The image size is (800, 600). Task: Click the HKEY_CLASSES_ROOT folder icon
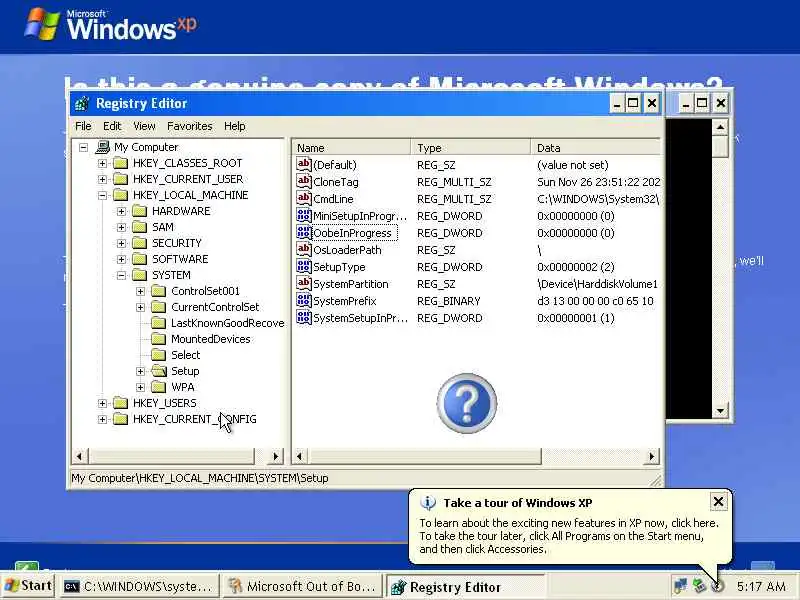pyautogui.click(x=120, y=163)
